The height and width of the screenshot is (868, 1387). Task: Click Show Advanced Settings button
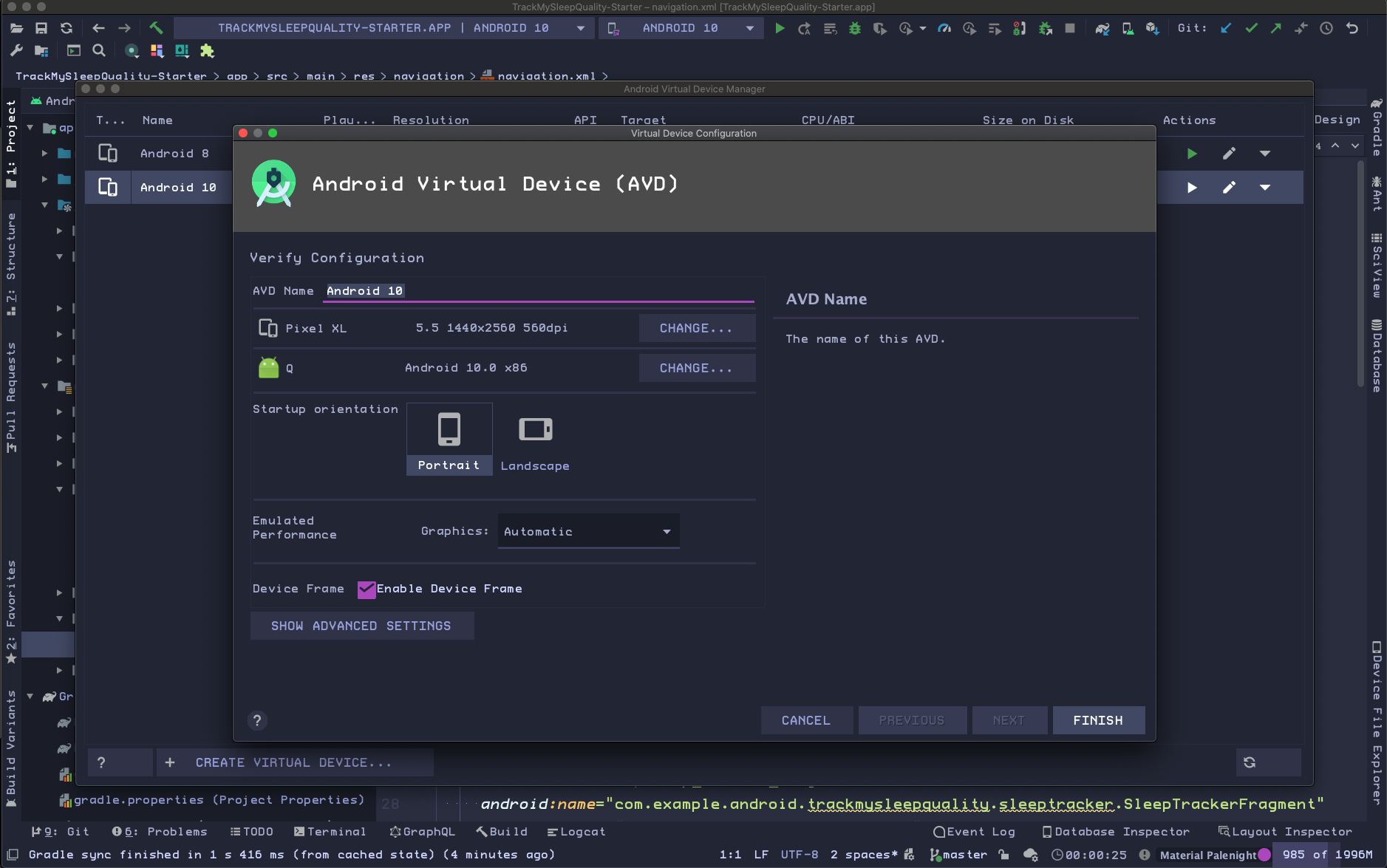[x=361, y=626]
